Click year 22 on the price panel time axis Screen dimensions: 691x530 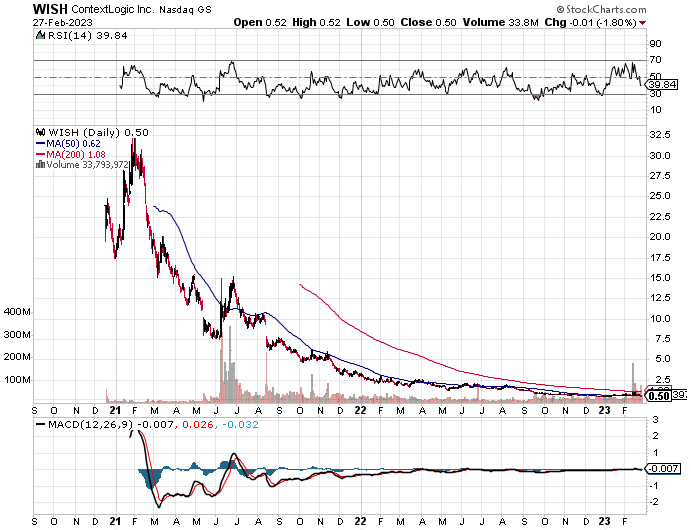(x=360, y=410)
